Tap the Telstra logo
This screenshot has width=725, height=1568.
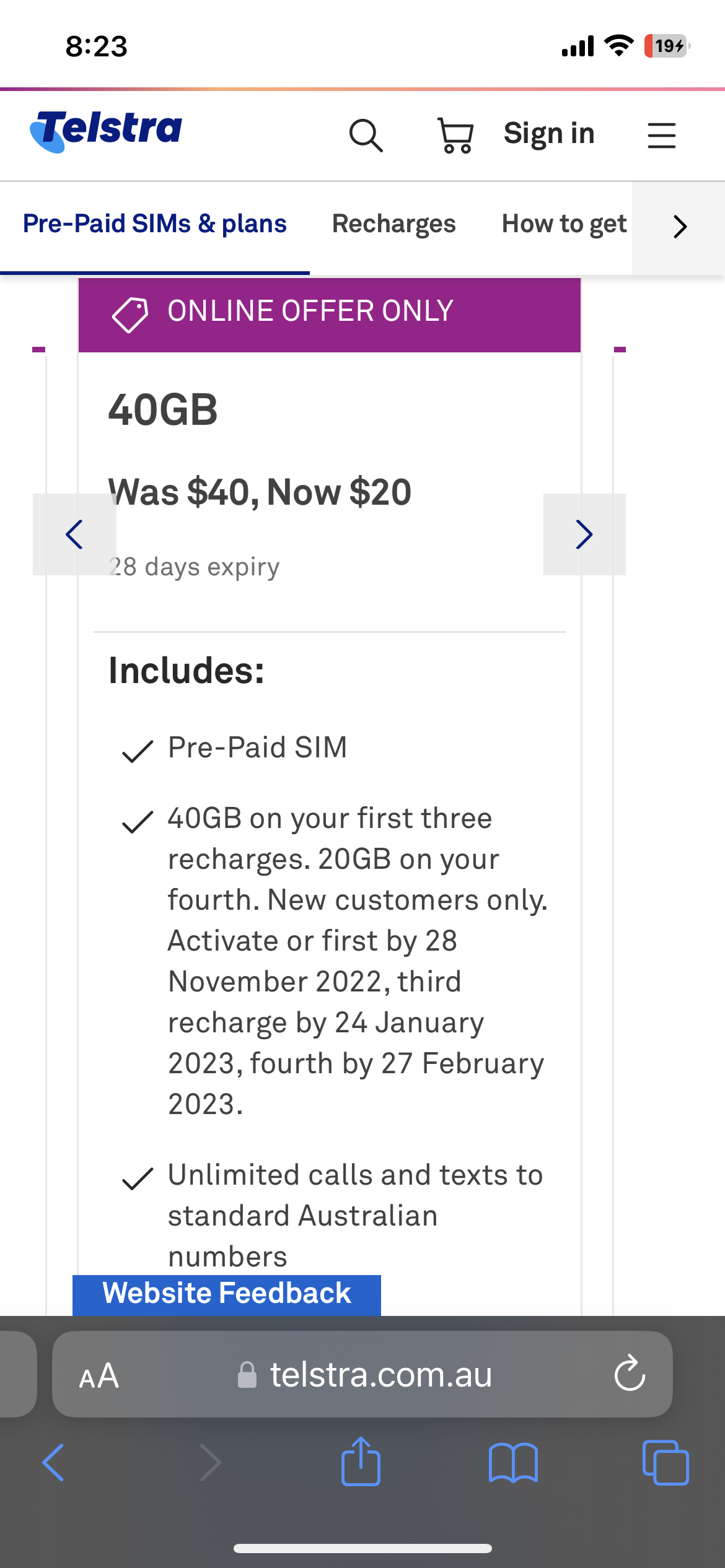click(106, 131)
